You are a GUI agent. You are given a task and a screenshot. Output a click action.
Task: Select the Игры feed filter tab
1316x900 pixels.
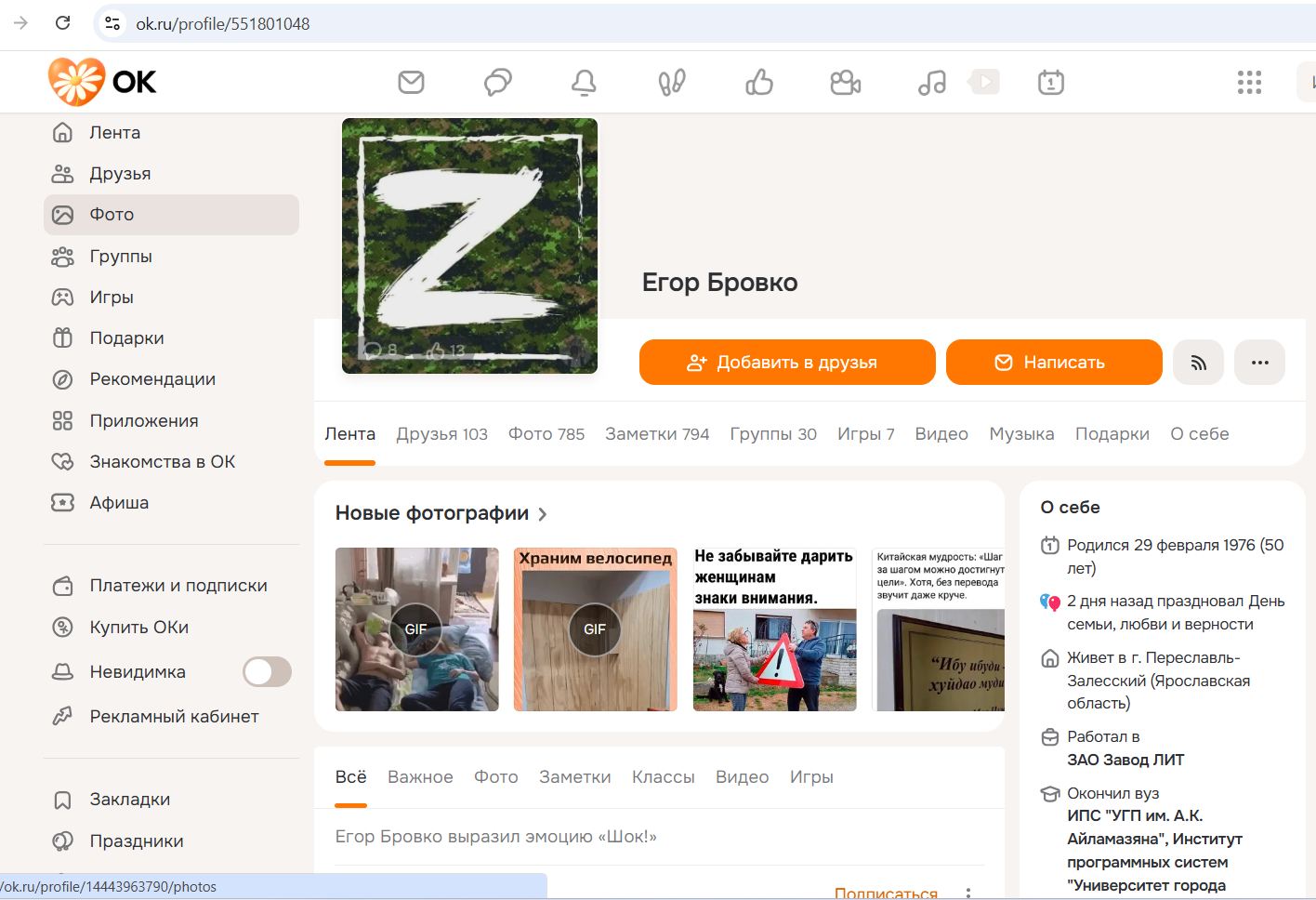point(811,776)
